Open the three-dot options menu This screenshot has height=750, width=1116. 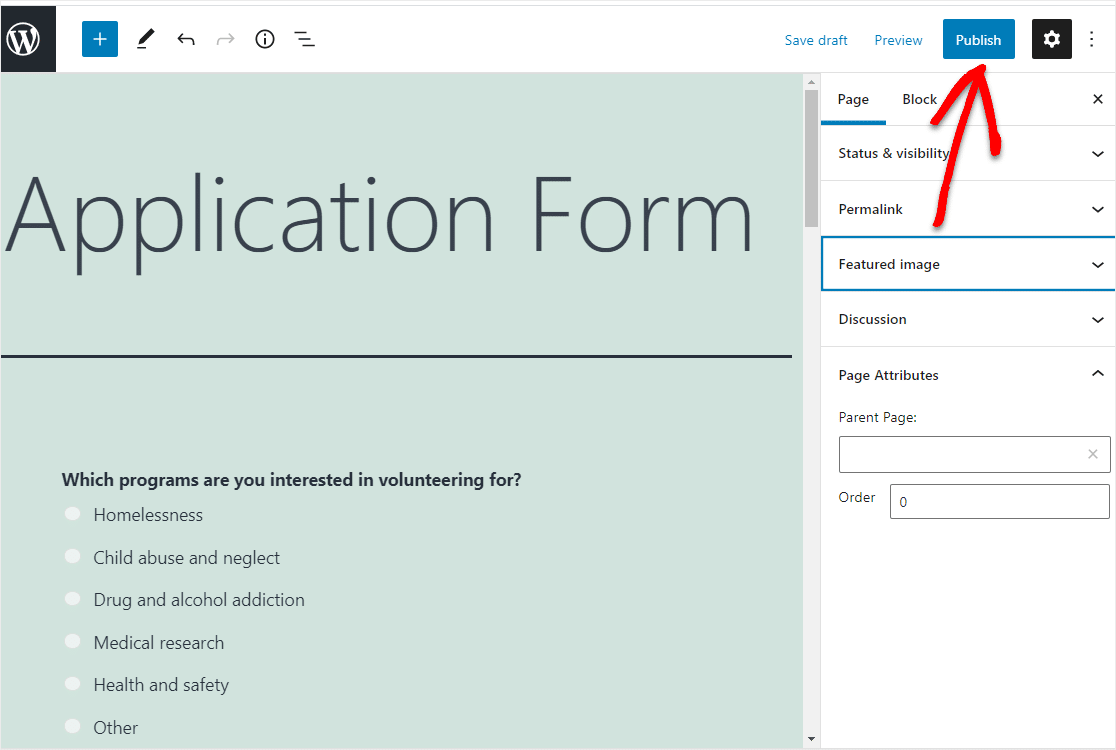pyautogui.click(x=1092, y=39)
